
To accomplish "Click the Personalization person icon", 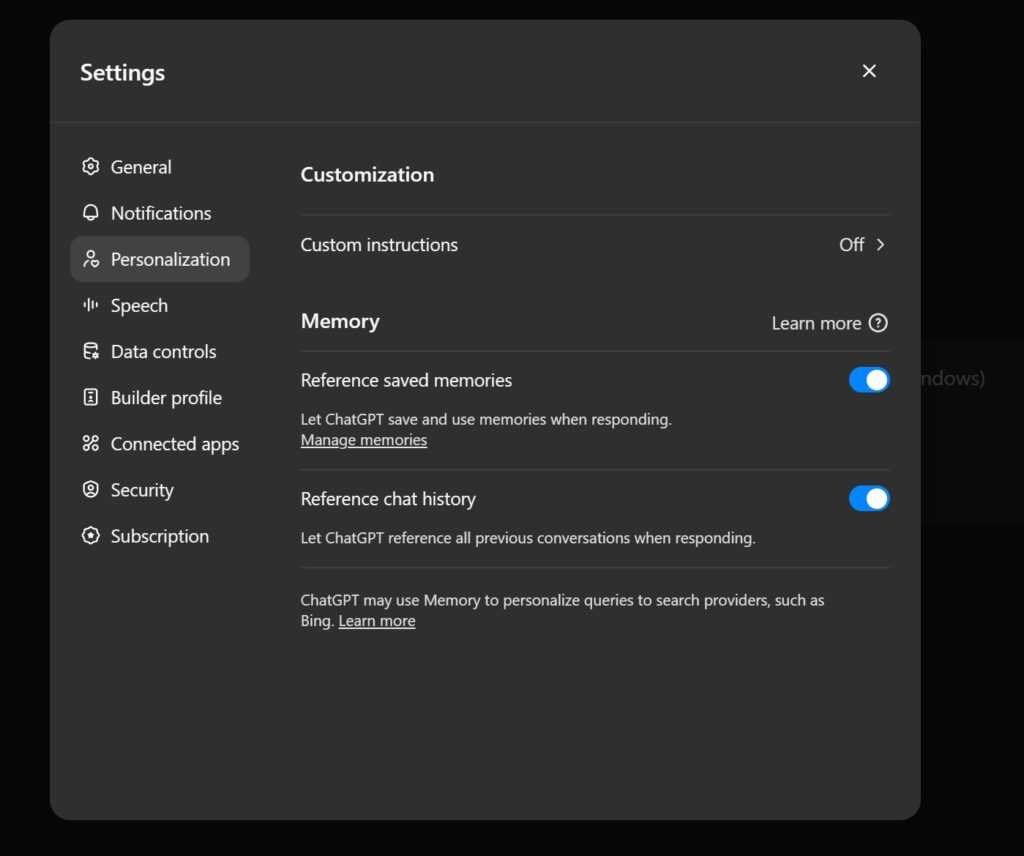I will point(91,259).
